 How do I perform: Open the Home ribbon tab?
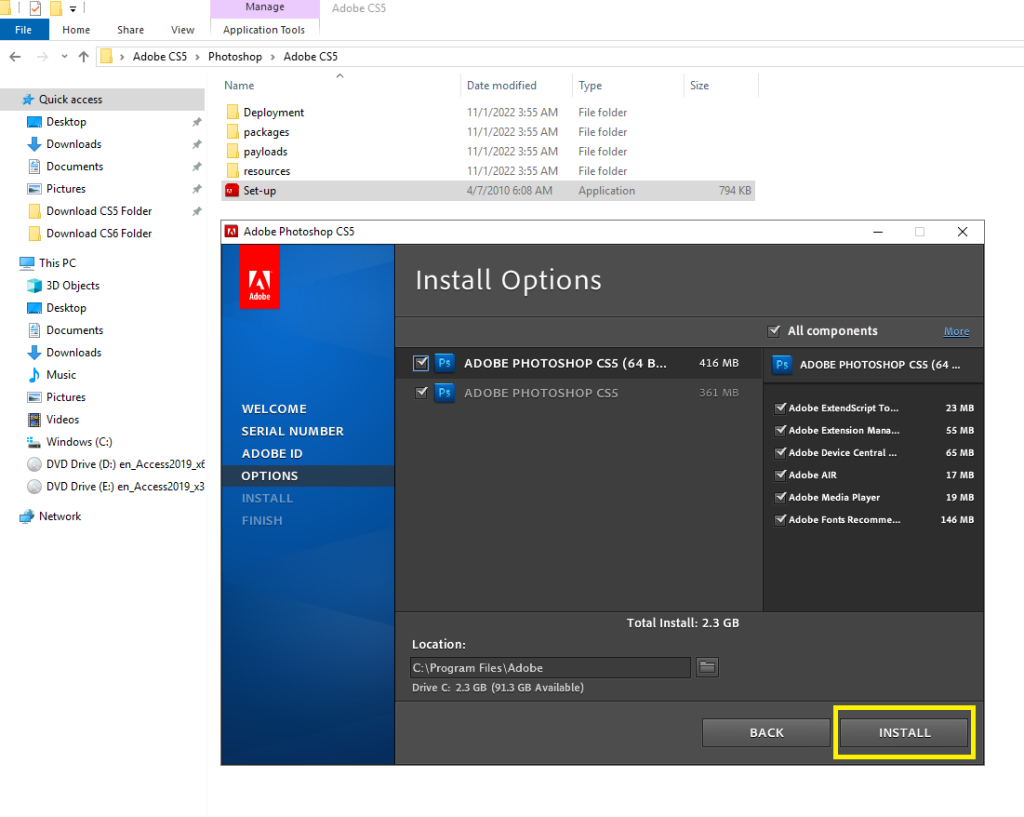(76, 30)
